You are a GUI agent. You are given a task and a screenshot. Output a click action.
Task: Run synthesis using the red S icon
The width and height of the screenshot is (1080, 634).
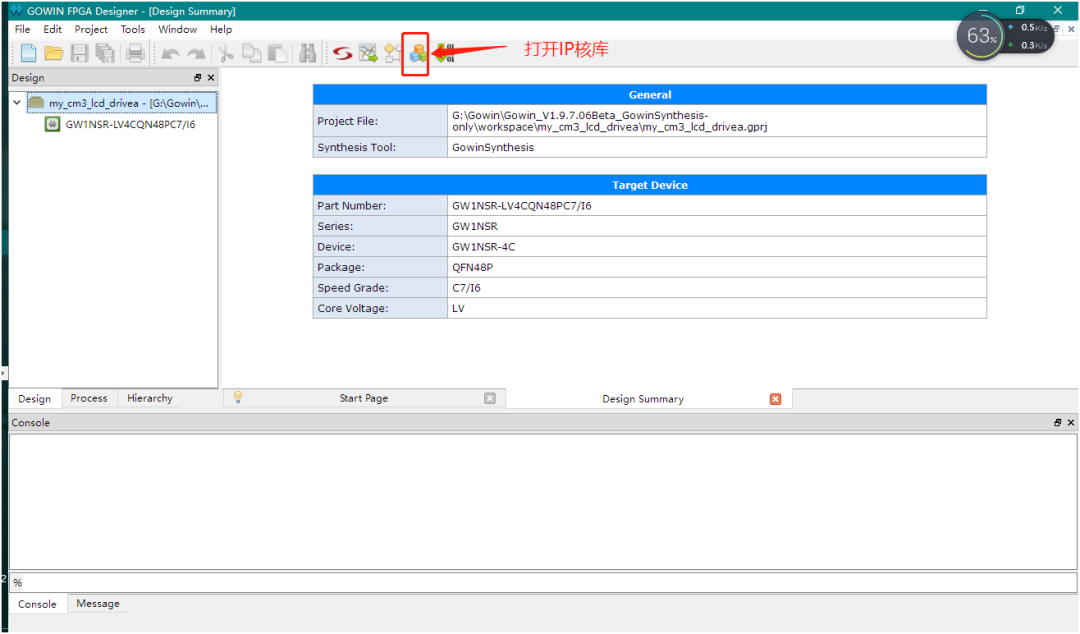pos(342,53)
